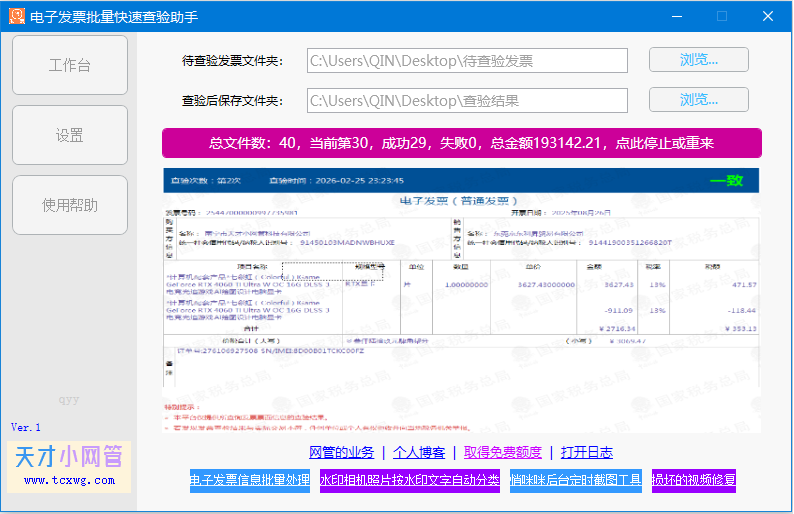
Task: Open the log via 打开日志
Action: point(586,452)
